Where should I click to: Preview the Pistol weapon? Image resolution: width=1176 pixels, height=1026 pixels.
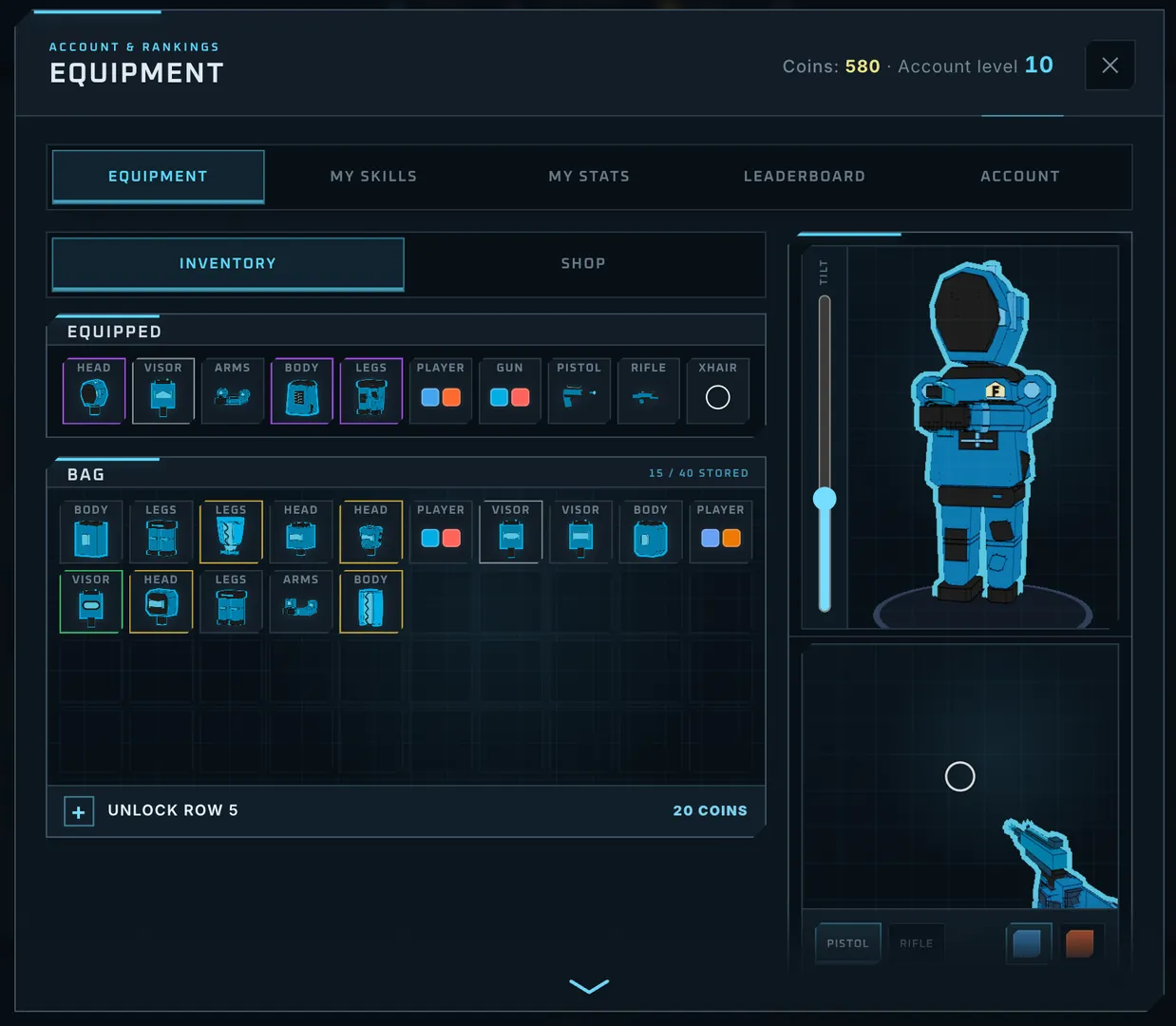[x=847, y=943]
